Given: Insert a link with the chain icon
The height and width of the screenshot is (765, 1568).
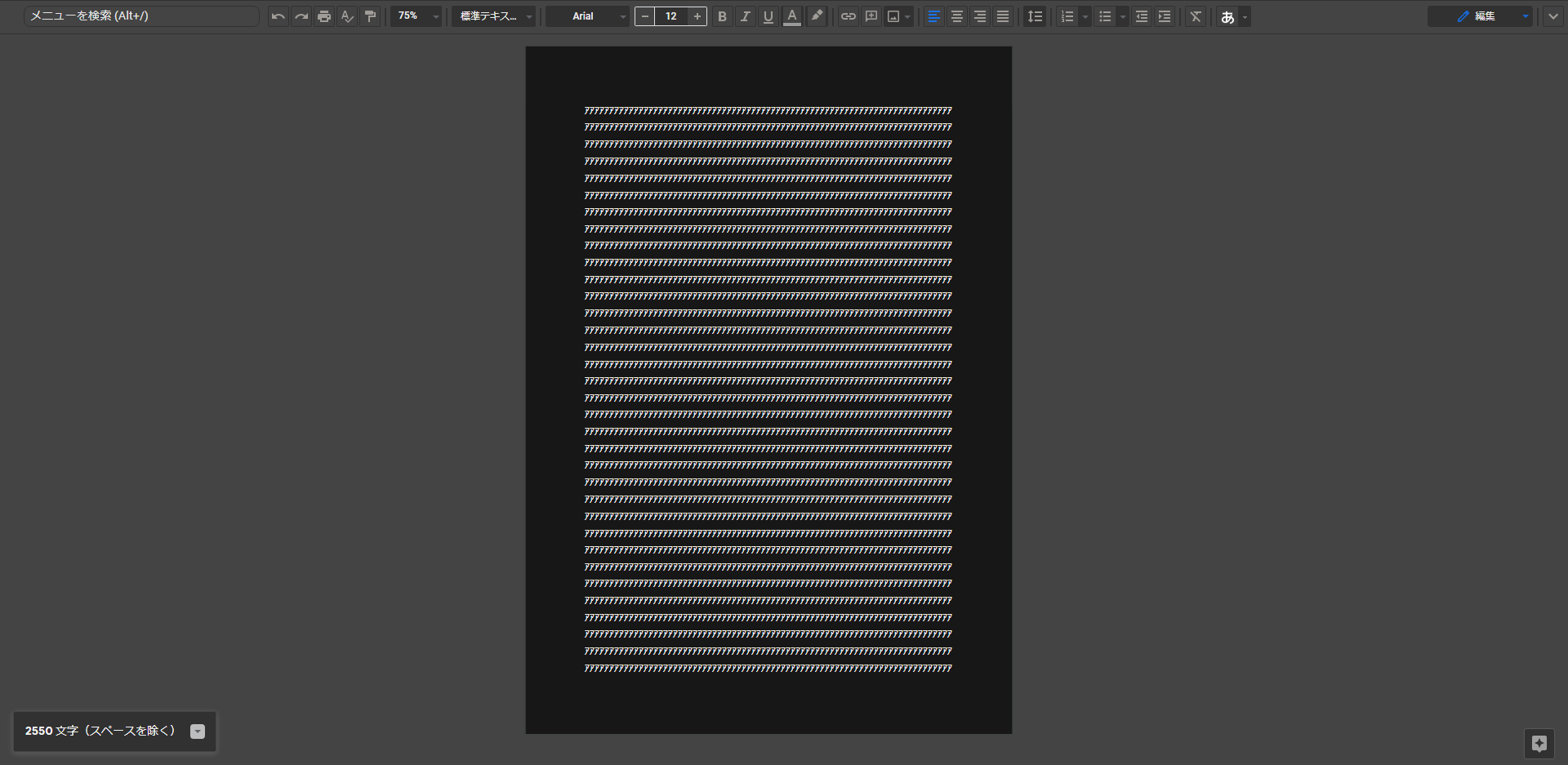Looking at the screenshot, I should coord(849,16).
